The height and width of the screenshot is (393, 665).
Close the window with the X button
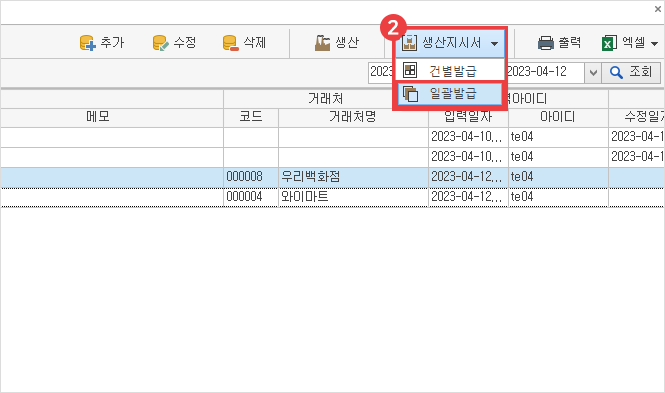(658, 9)
